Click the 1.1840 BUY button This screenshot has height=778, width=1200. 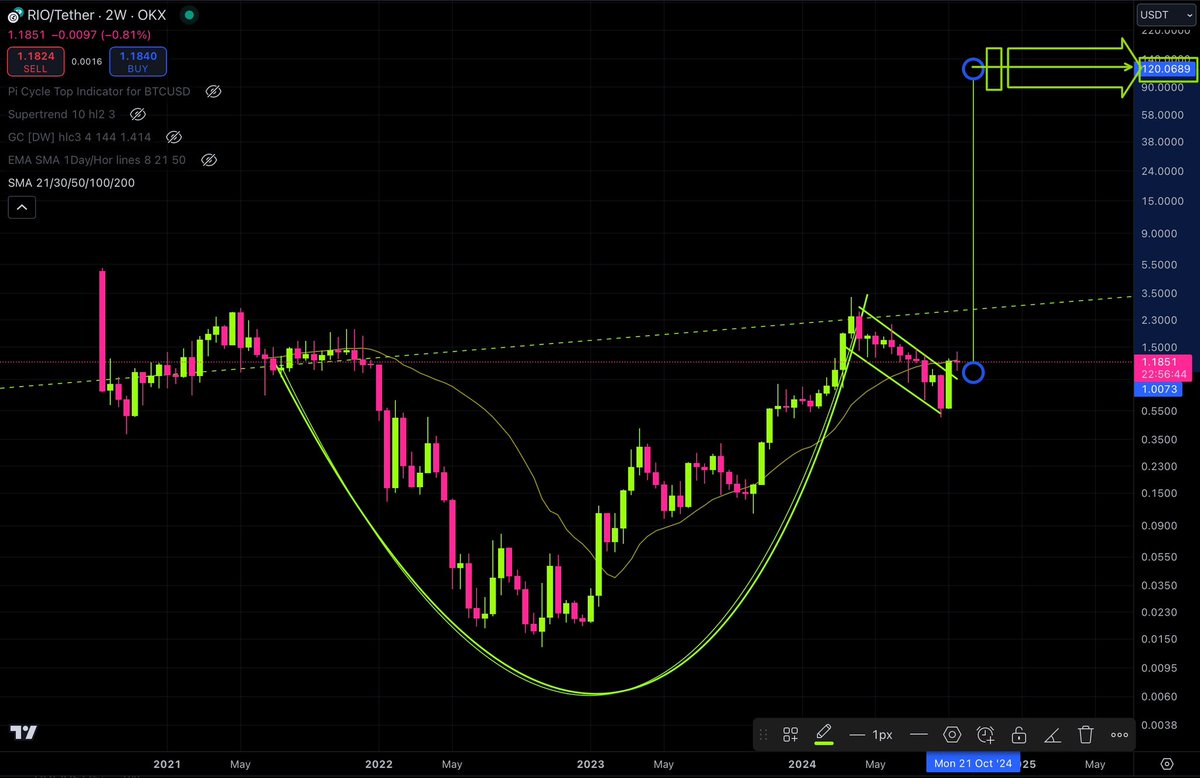click(138, 60)
